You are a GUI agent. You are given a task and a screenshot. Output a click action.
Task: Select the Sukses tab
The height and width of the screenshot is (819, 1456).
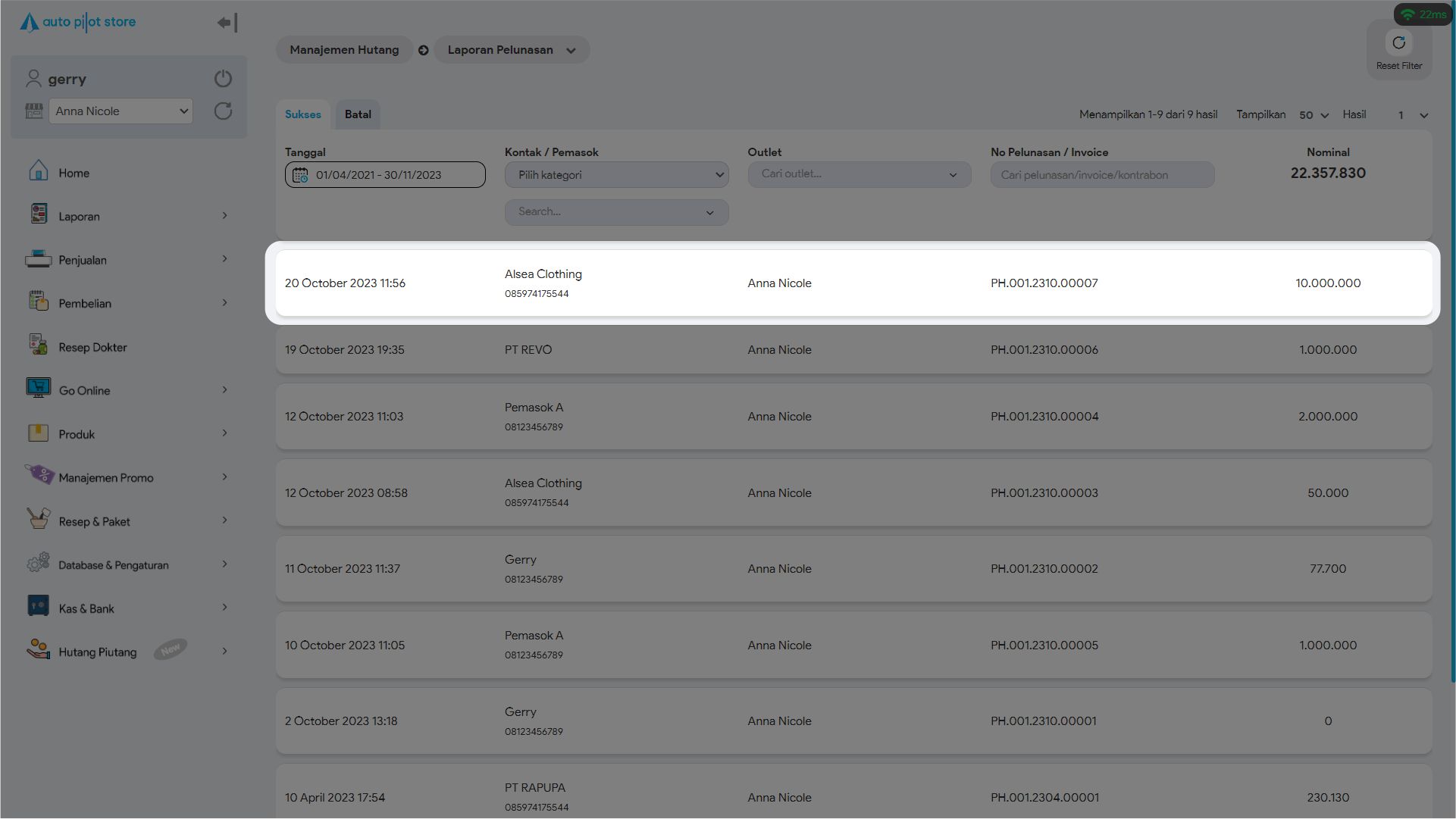tap(302, 114)
